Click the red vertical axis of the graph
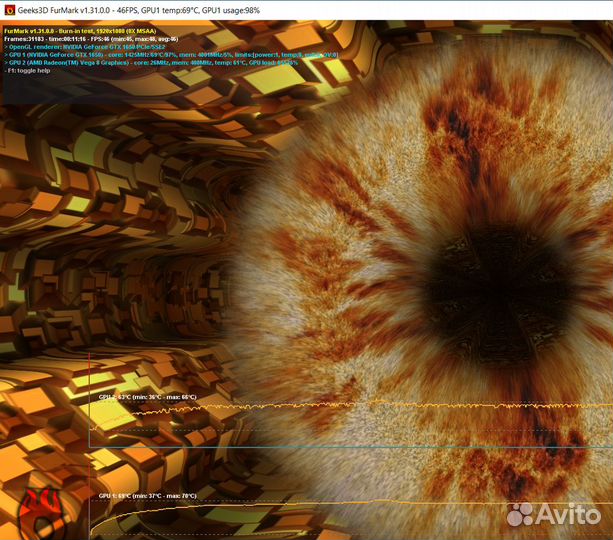The image size is (613, 540). pos(90,420)
